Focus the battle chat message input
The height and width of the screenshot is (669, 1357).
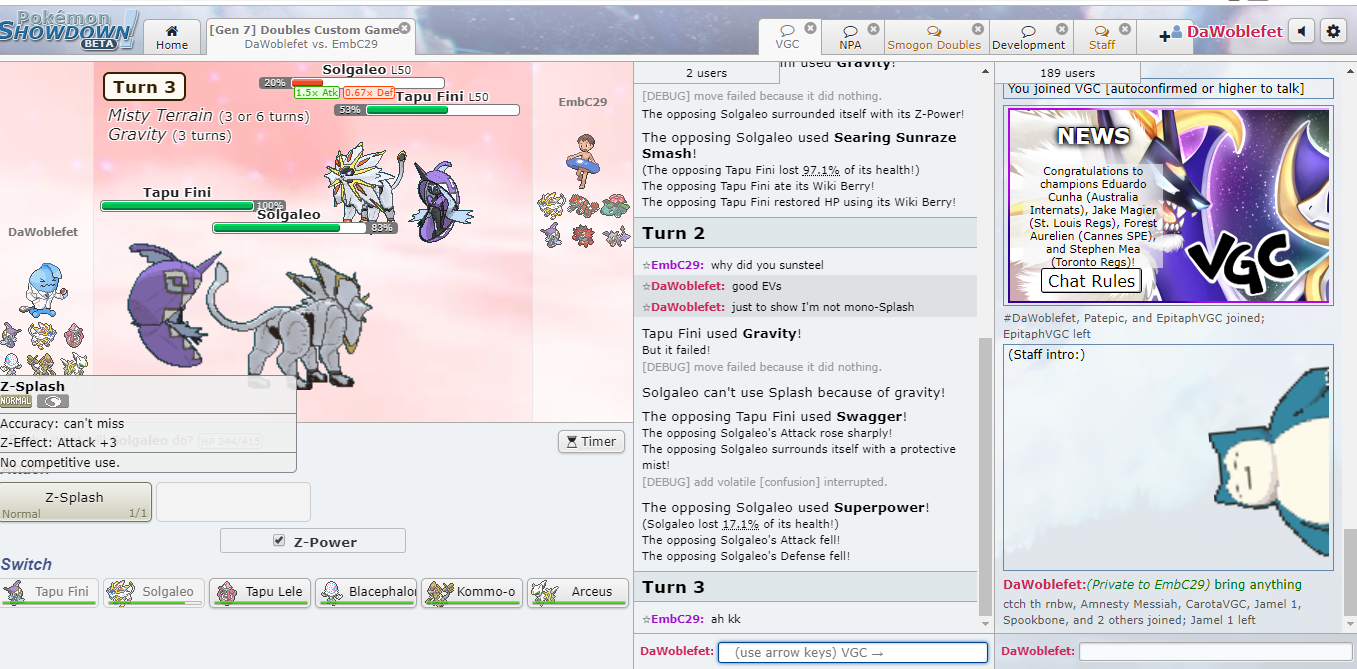pos(852,652)
